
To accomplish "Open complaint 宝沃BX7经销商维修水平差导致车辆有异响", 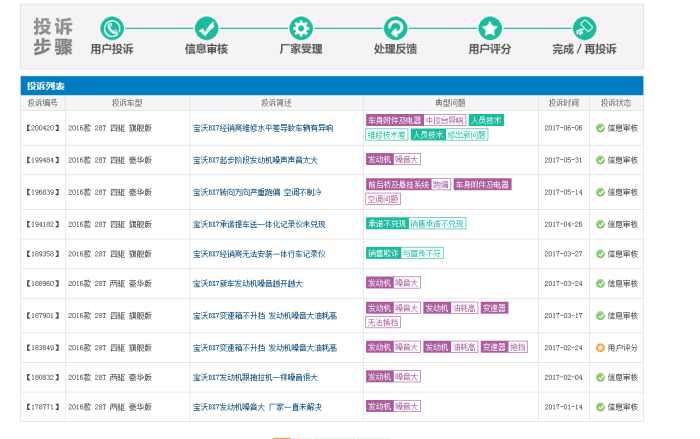I will 263,128.
